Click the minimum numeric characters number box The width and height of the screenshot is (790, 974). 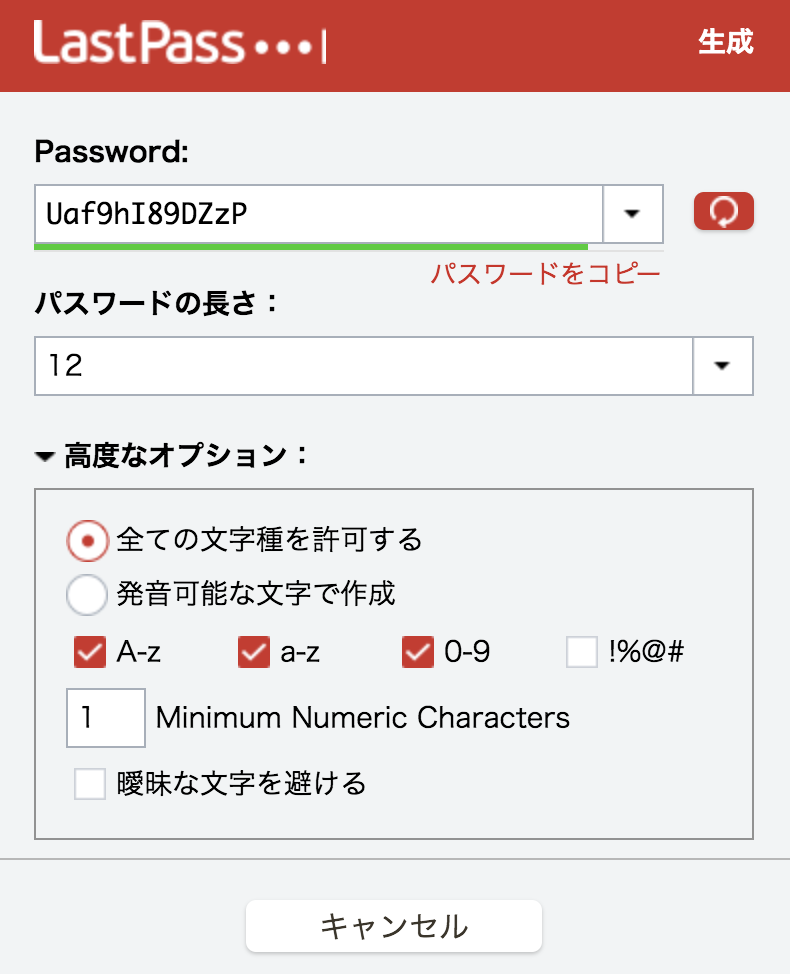coord(106,717)
